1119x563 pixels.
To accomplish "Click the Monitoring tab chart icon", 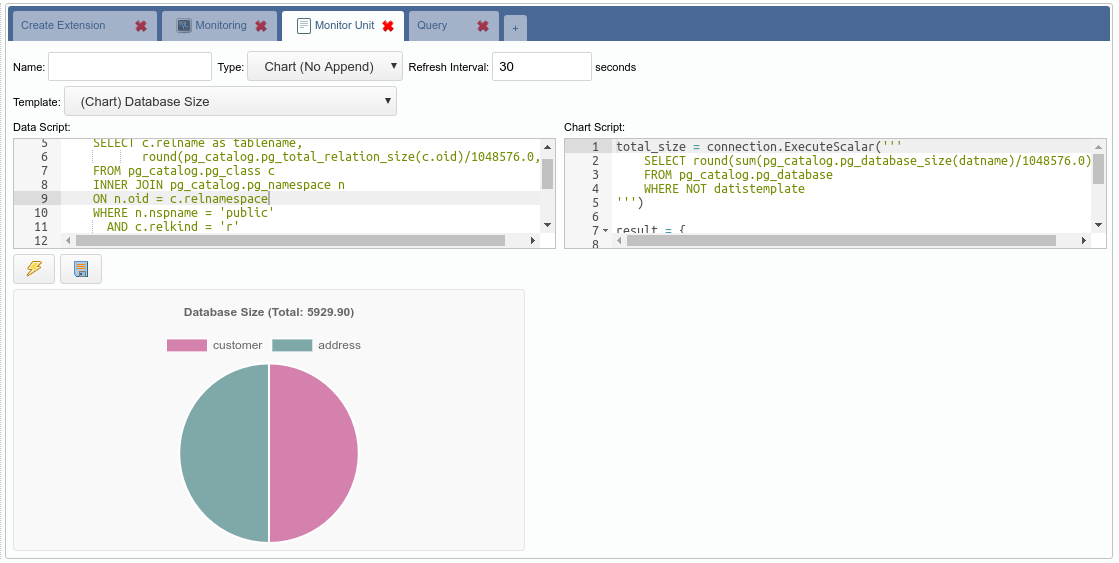I will tap(184, 26).
